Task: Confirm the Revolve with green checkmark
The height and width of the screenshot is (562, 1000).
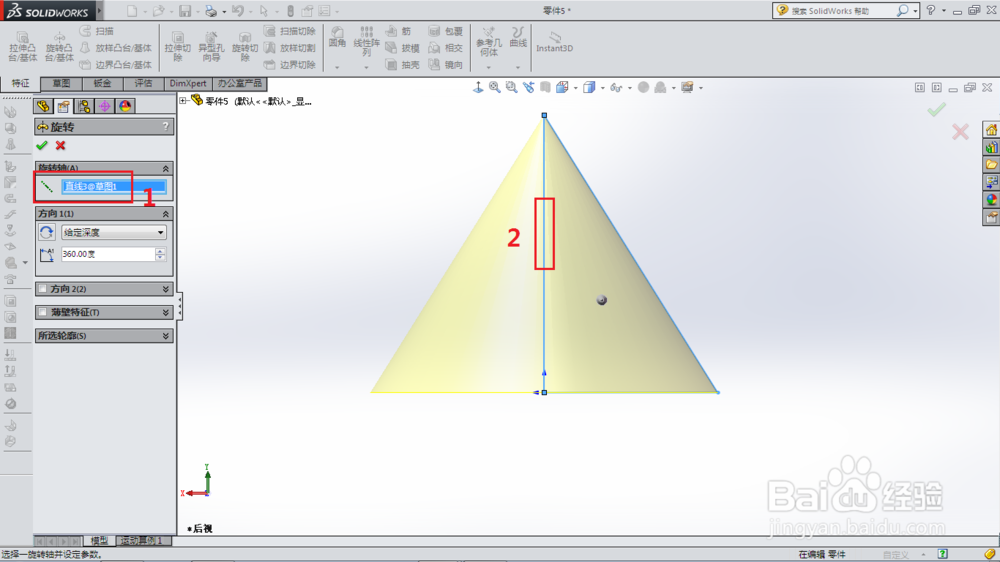Action: pos(42,145)
